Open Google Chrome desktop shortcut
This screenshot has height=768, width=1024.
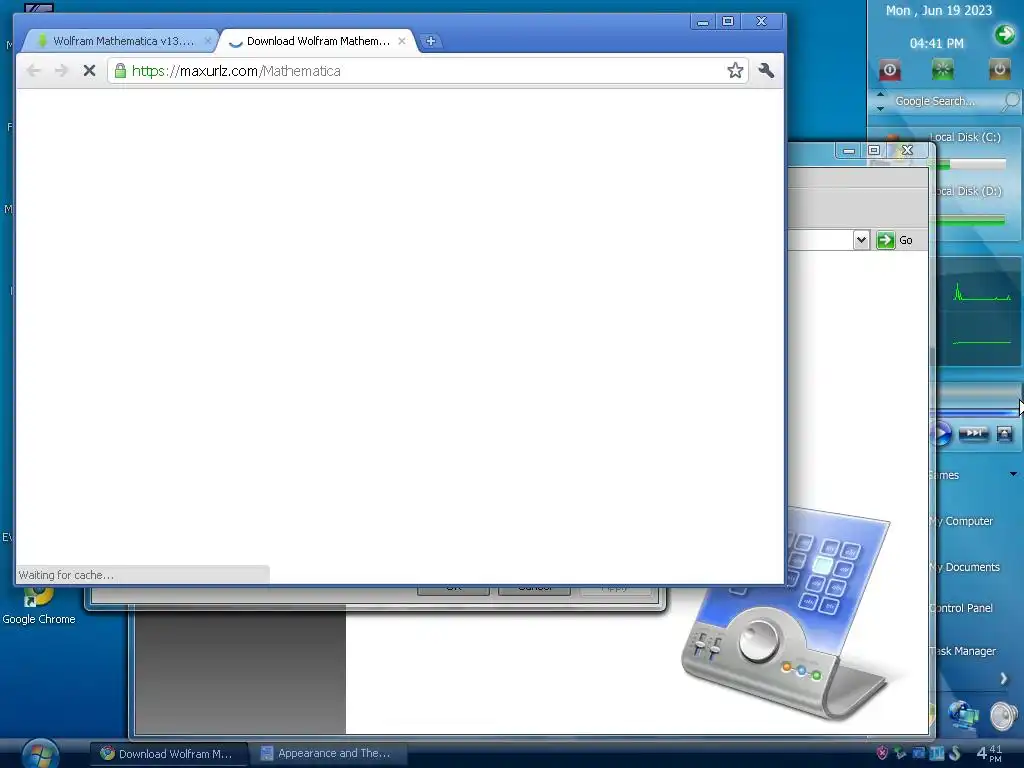39,604
